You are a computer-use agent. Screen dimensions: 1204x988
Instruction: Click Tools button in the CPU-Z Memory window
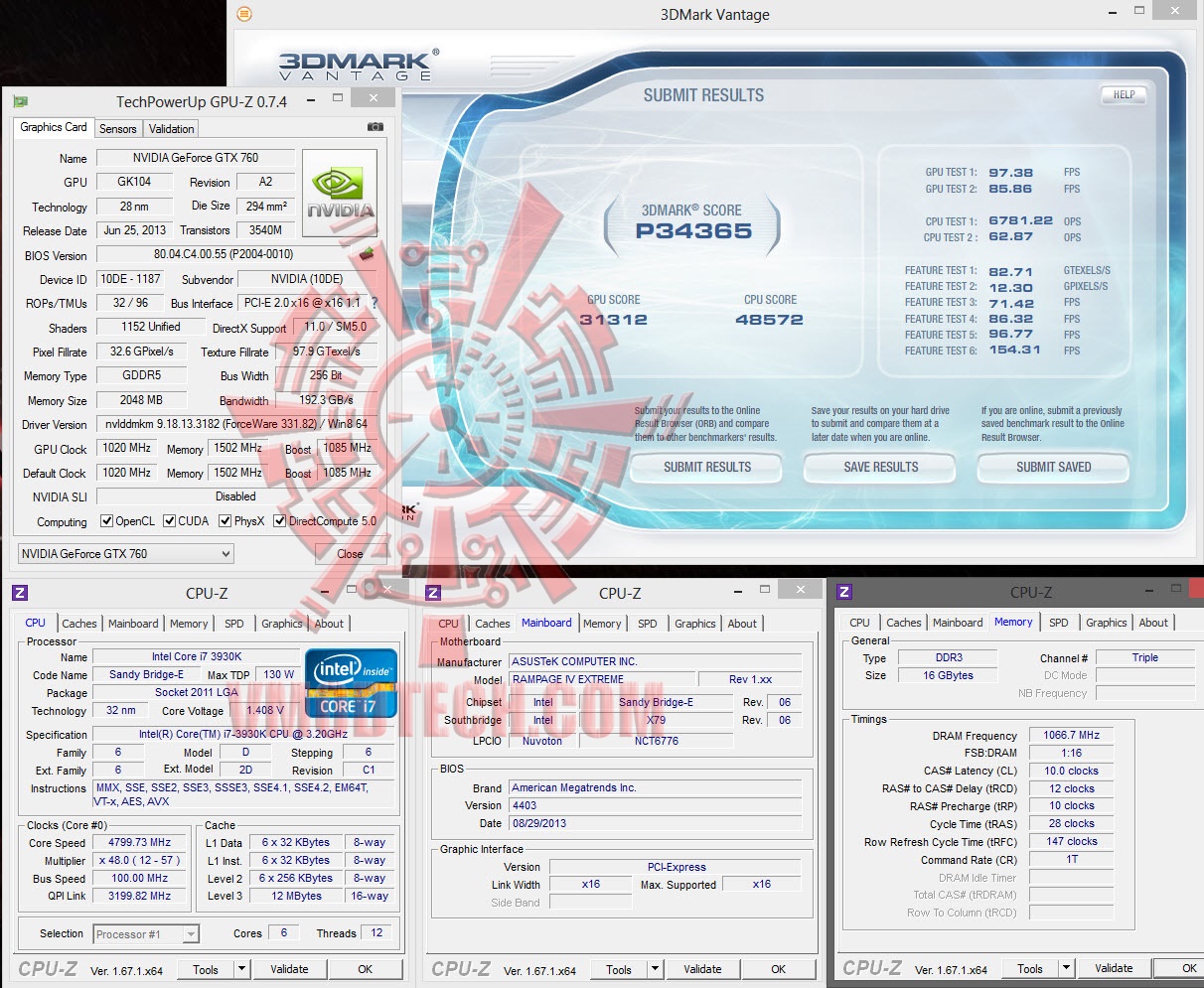click(x=1030, y=968)
